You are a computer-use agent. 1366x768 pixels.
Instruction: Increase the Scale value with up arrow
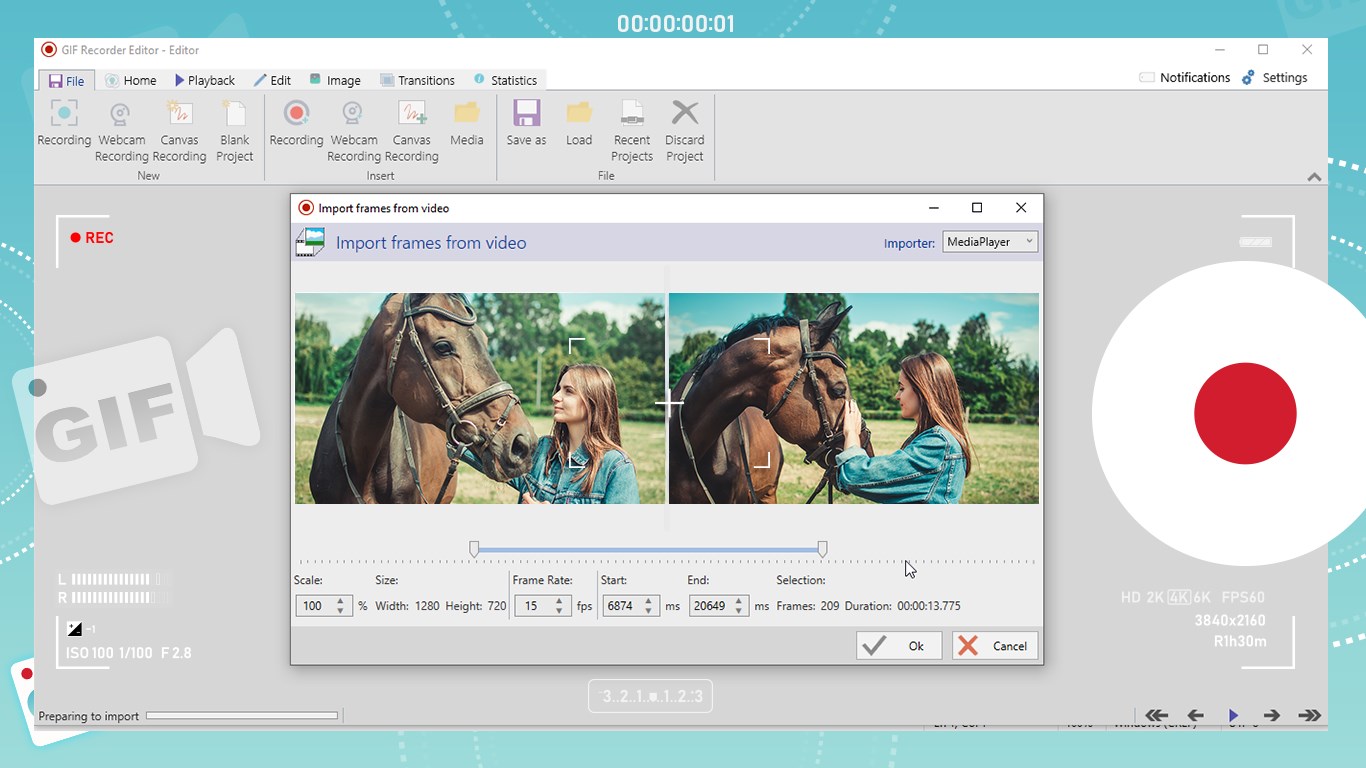point(341,602)
